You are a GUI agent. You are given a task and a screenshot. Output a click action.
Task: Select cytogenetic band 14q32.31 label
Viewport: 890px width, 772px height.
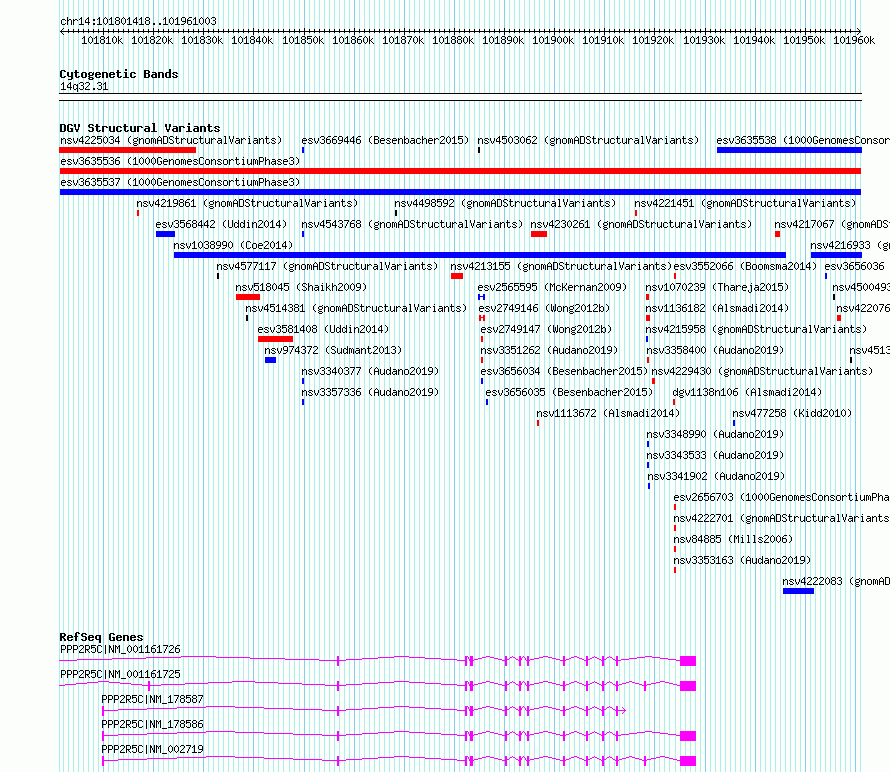coord(84,86)
